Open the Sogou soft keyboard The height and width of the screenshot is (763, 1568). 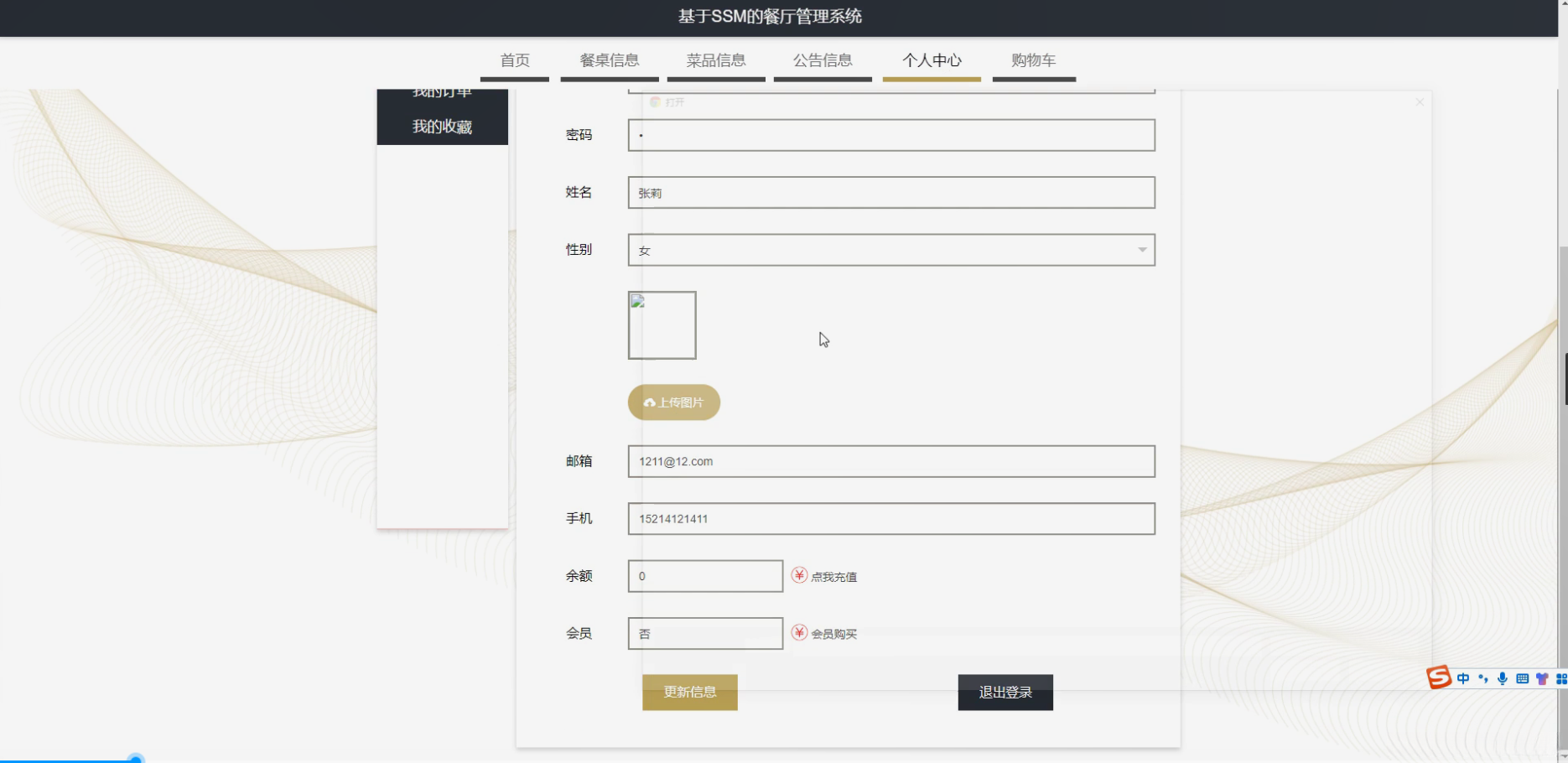pos(1522,679)
